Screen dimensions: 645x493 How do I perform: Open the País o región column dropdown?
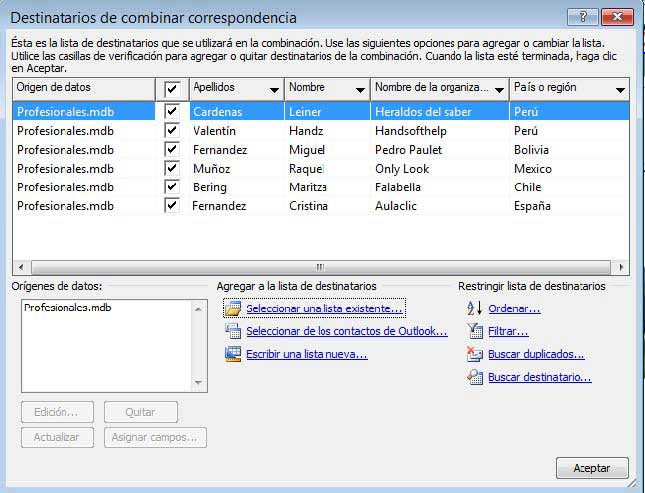tap(620, 90)
